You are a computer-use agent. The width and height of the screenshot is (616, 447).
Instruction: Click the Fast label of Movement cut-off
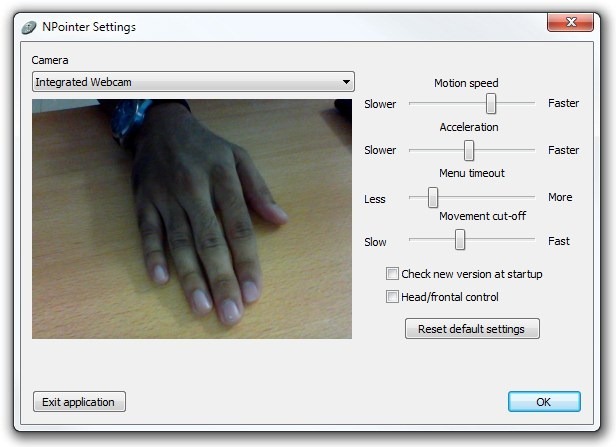tap(559, 241)
